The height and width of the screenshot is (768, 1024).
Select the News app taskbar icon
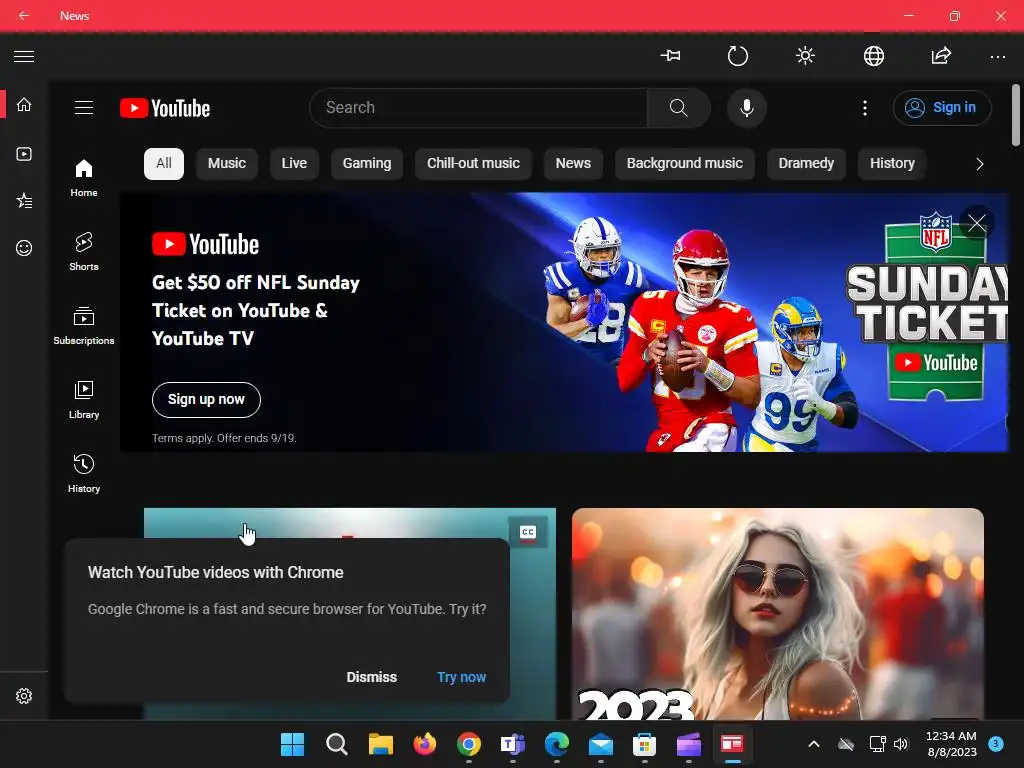click(732, 744)
